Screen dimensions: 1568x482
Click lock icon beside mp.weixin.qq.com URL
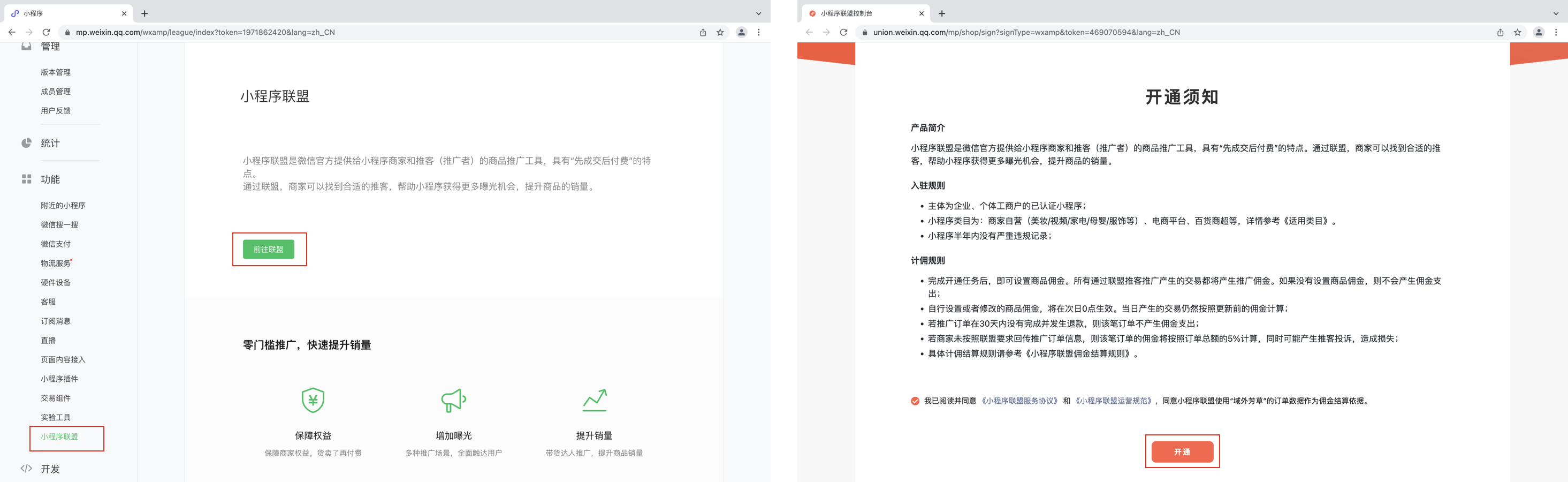pos(67,32)
